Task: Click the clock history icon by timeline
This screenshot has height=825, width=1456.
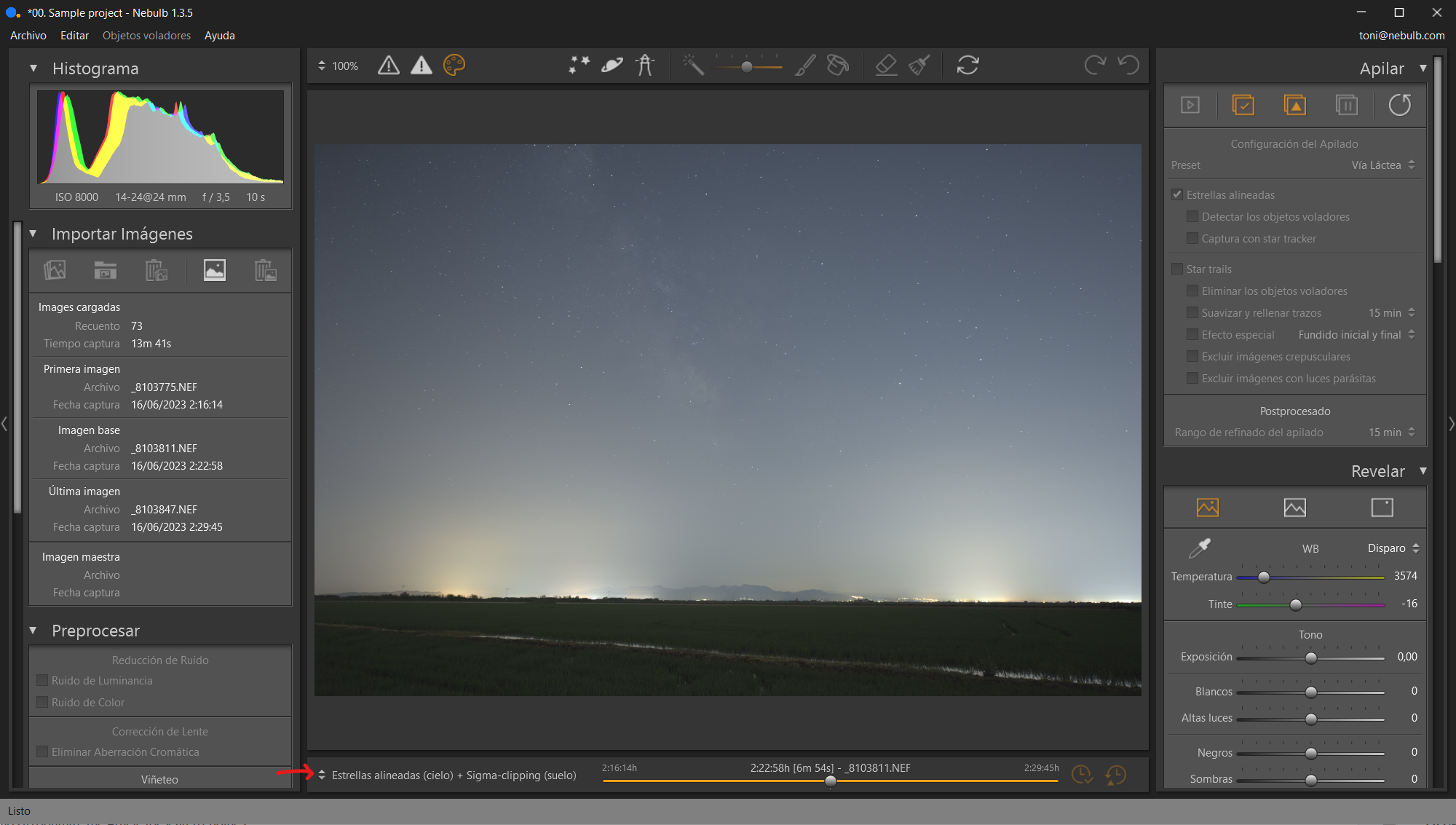Action: 1115,775
